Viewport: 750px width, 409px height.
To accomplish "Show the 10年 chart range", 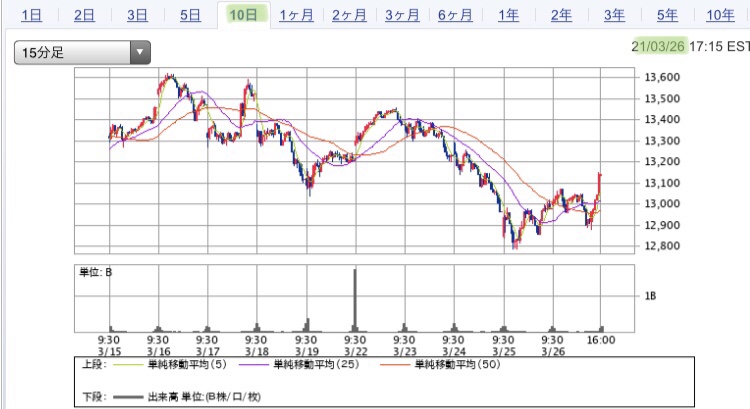I will 721,15.
